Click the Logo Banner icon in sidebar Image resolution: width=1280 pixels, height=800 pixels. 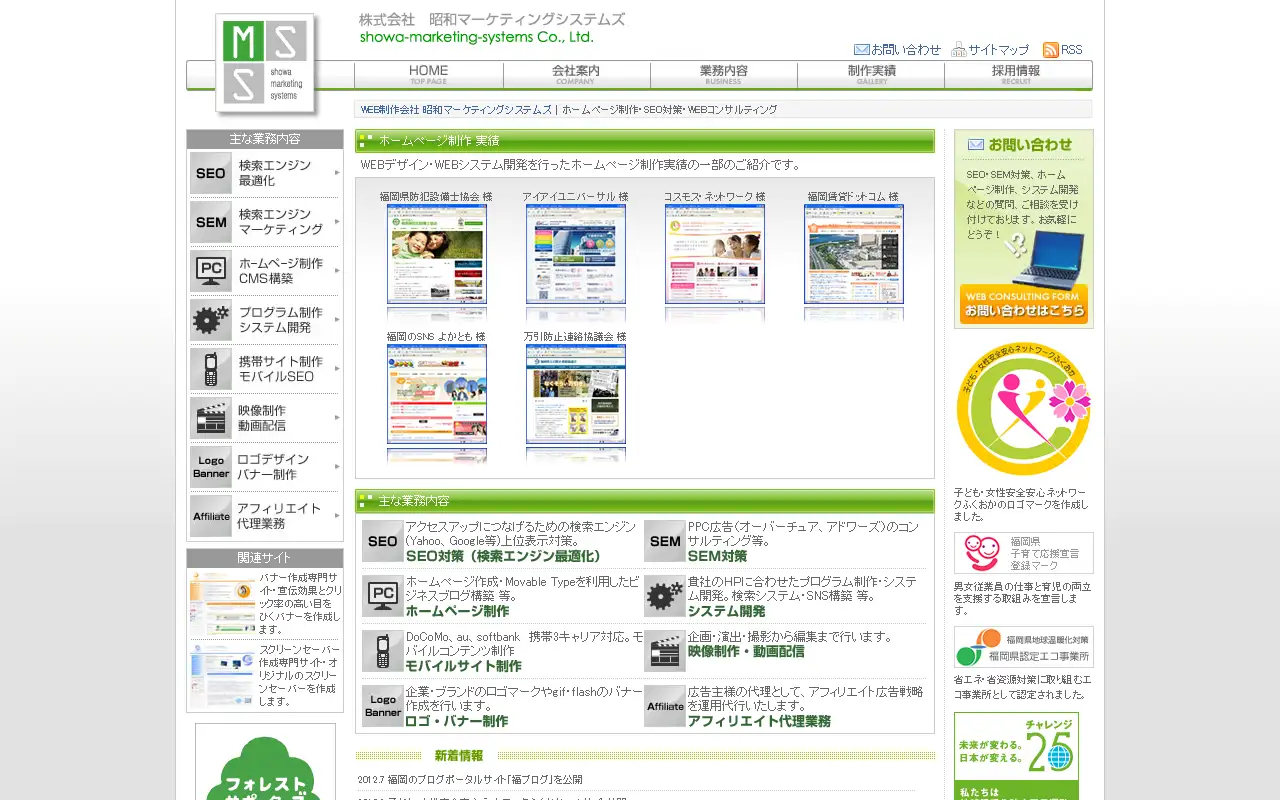tap(211, 467)
